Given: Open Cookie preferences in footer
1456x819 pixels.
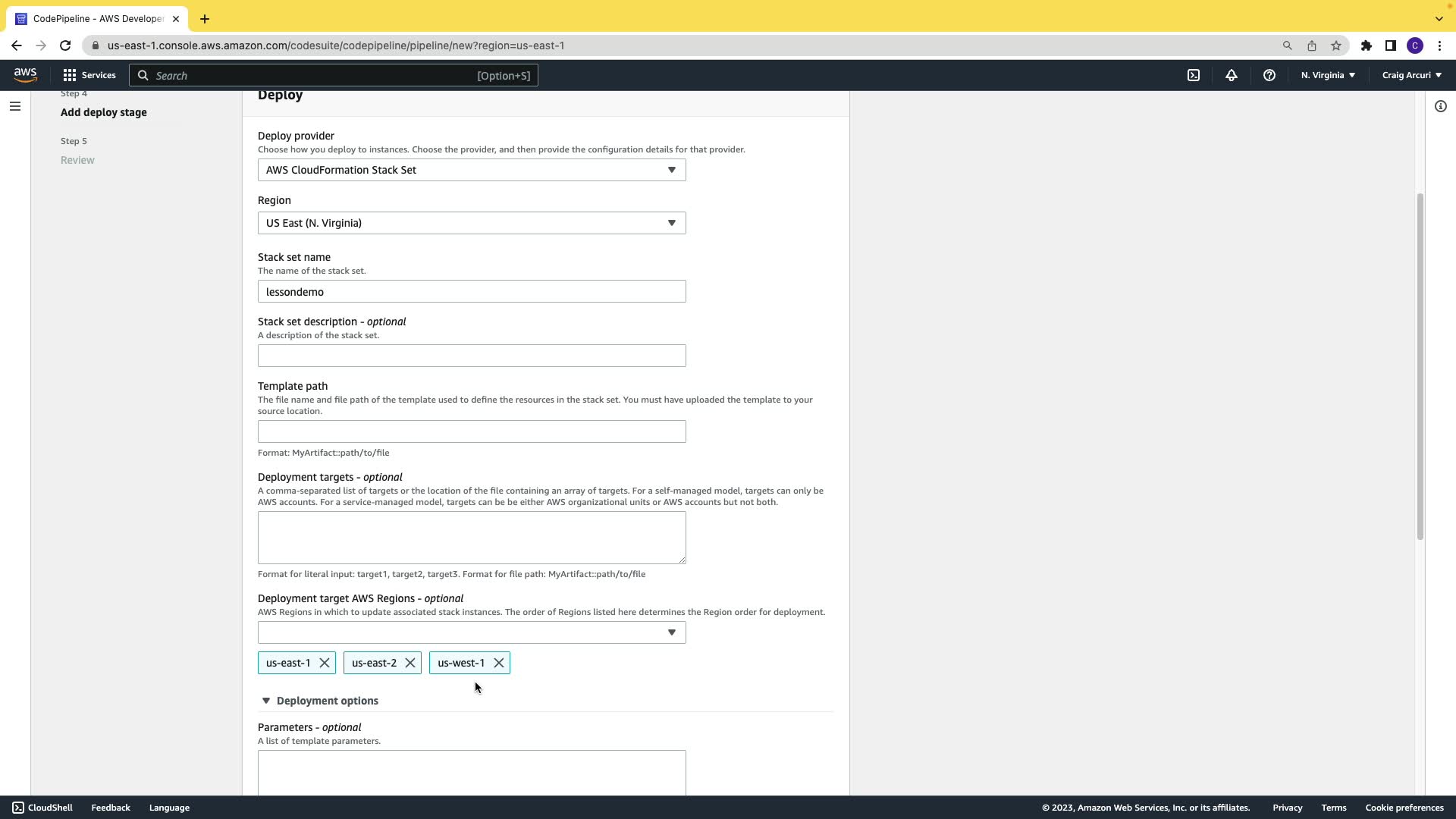Looking at the screenshot, I should (1404, 808).
